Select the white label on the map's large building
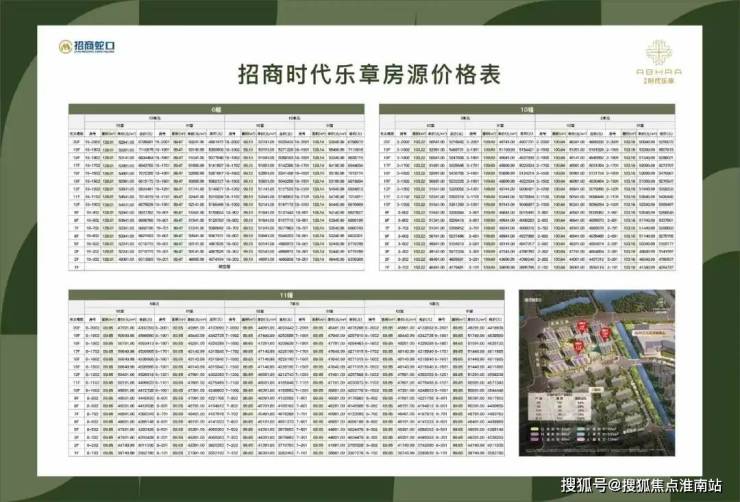The image size is (740, 502). [x=649, y=333]
